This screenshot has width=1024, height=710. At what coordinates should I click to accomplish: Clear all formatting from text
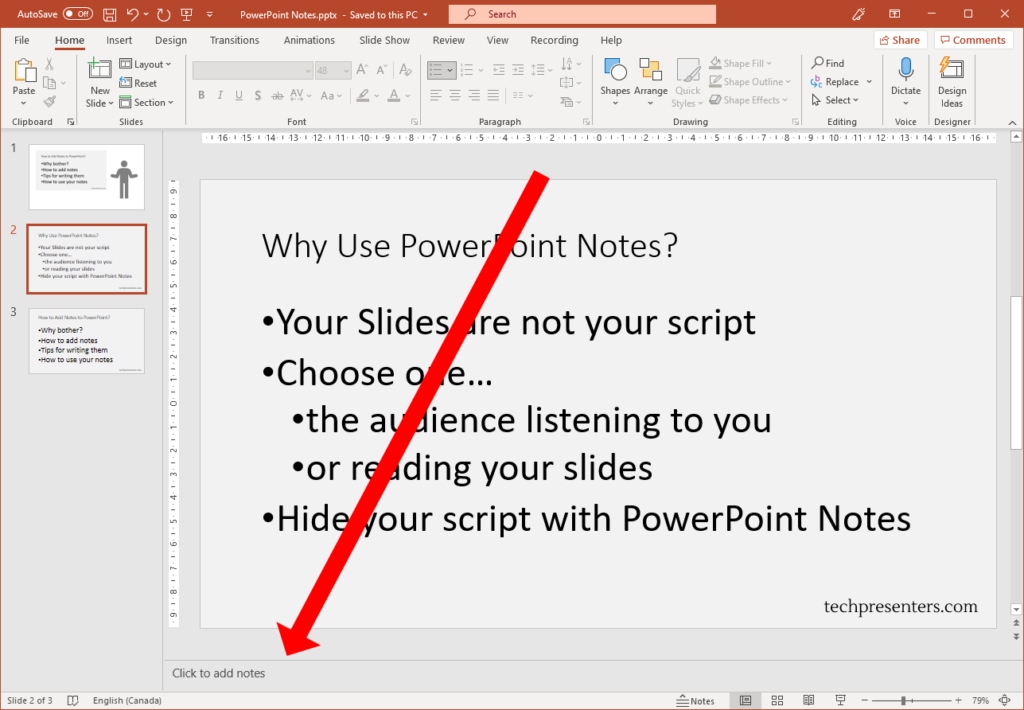pyautogui.click(x=406, y=69)
